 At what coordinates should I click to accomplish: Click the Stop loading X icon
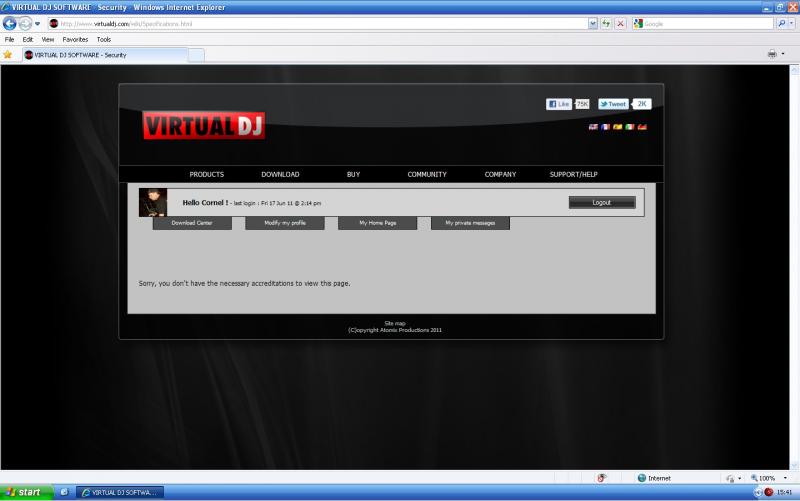click(x=620, y=23)
